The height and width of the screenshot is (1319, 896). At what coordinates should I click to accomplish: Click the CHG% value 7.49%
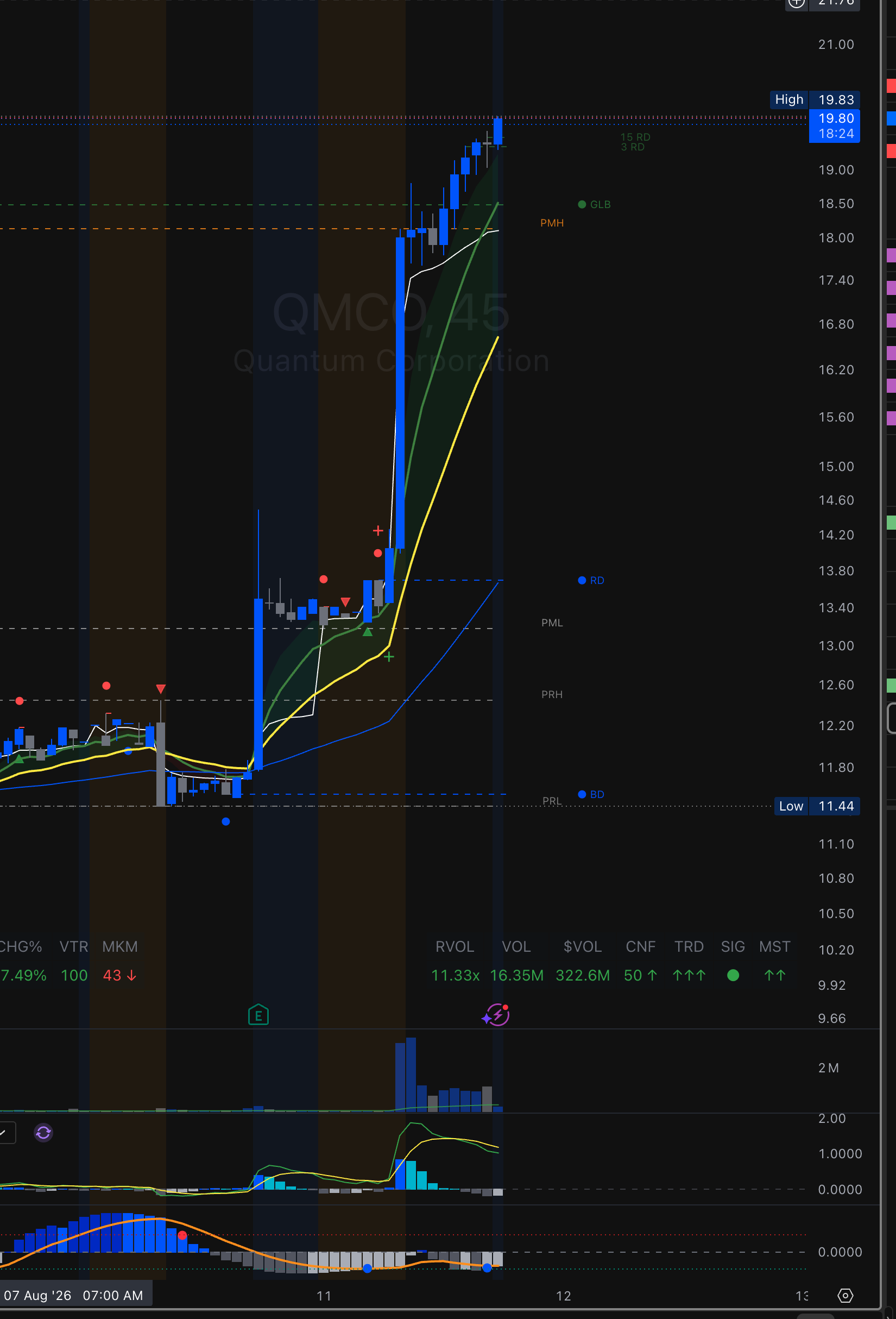click(x=23, y=975)
